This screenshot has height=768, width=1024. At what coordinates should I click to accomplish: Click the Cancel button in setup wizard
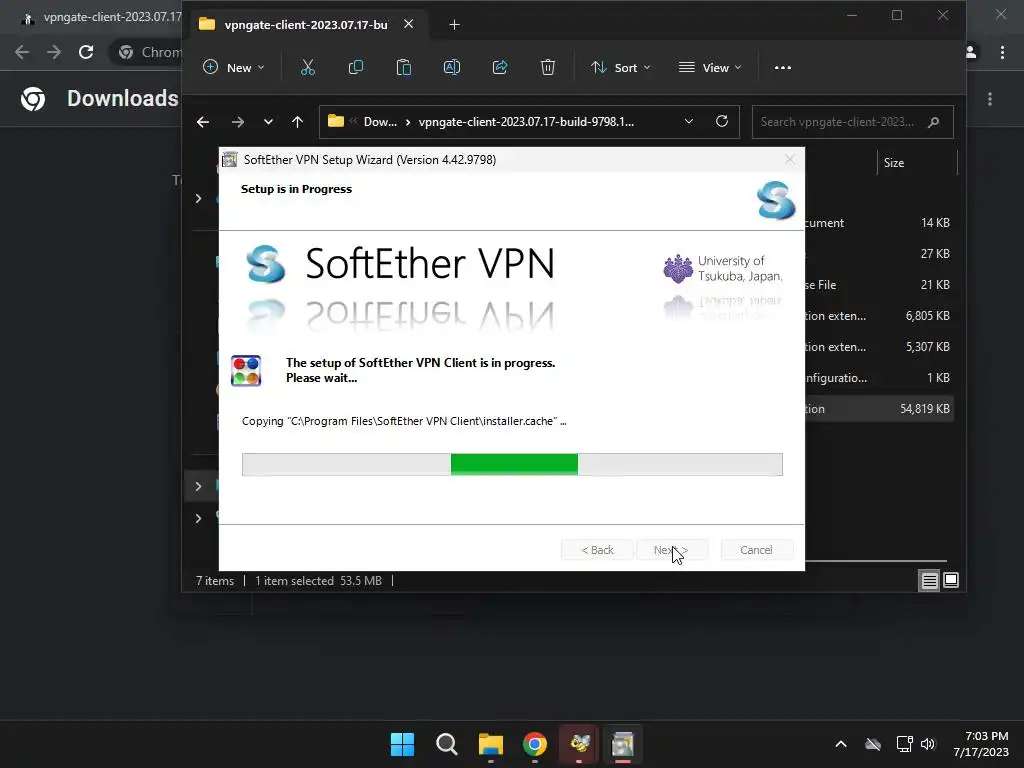coord(756,550)
